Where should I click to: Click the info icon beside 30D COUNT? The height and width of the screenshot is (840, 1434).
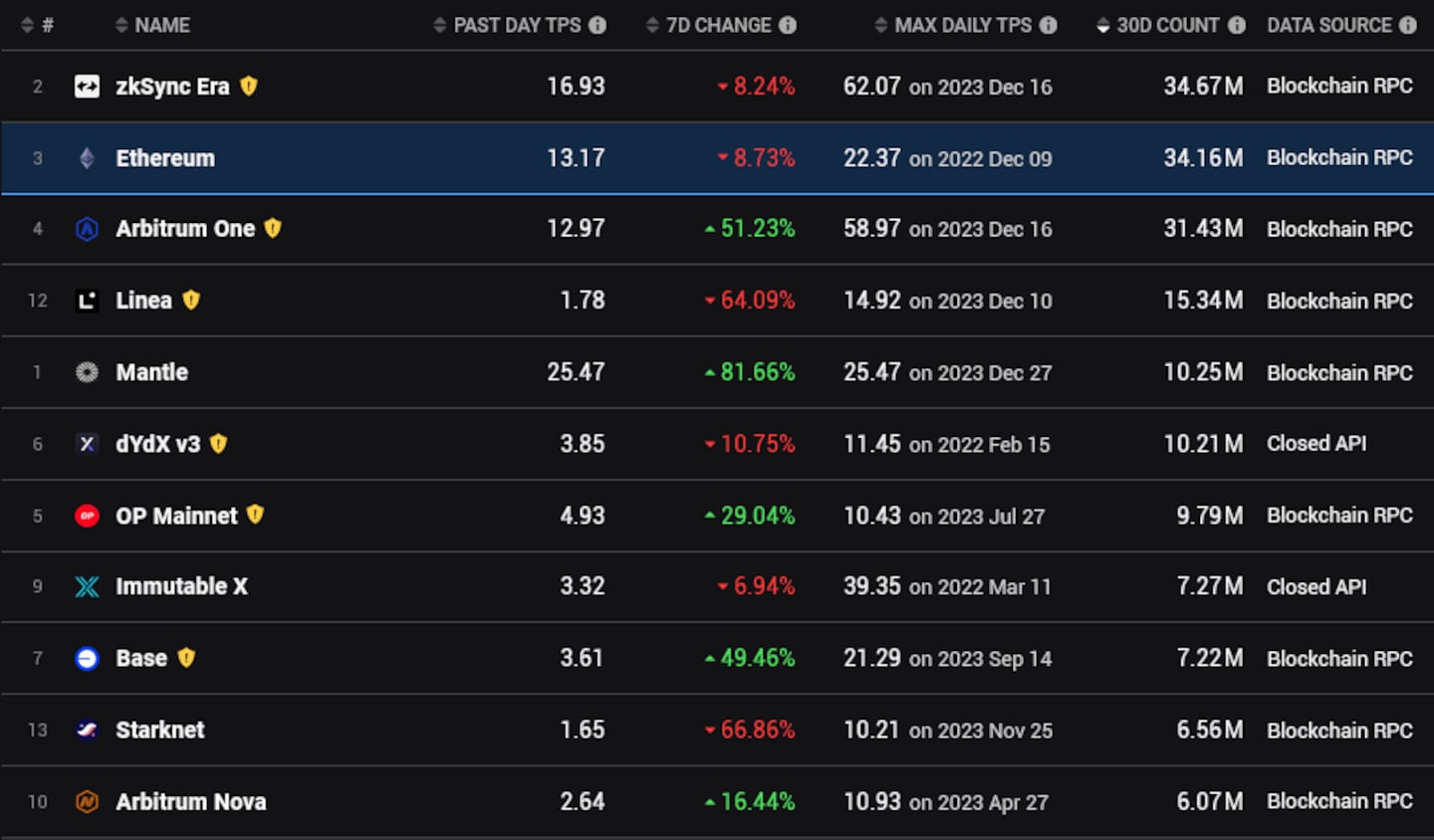click(1237, 25)
